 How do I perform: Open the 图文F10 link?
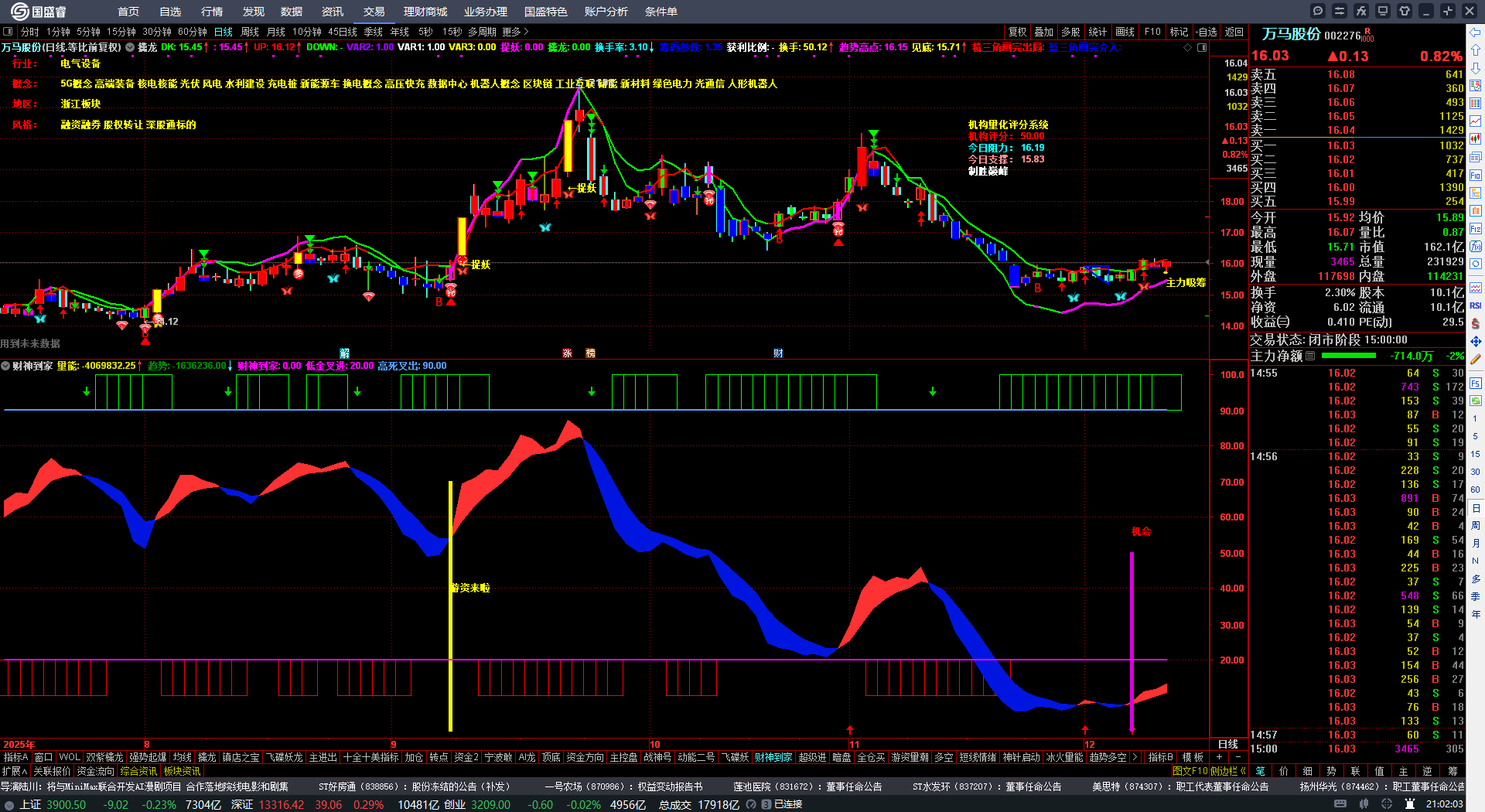[1190, 771]
